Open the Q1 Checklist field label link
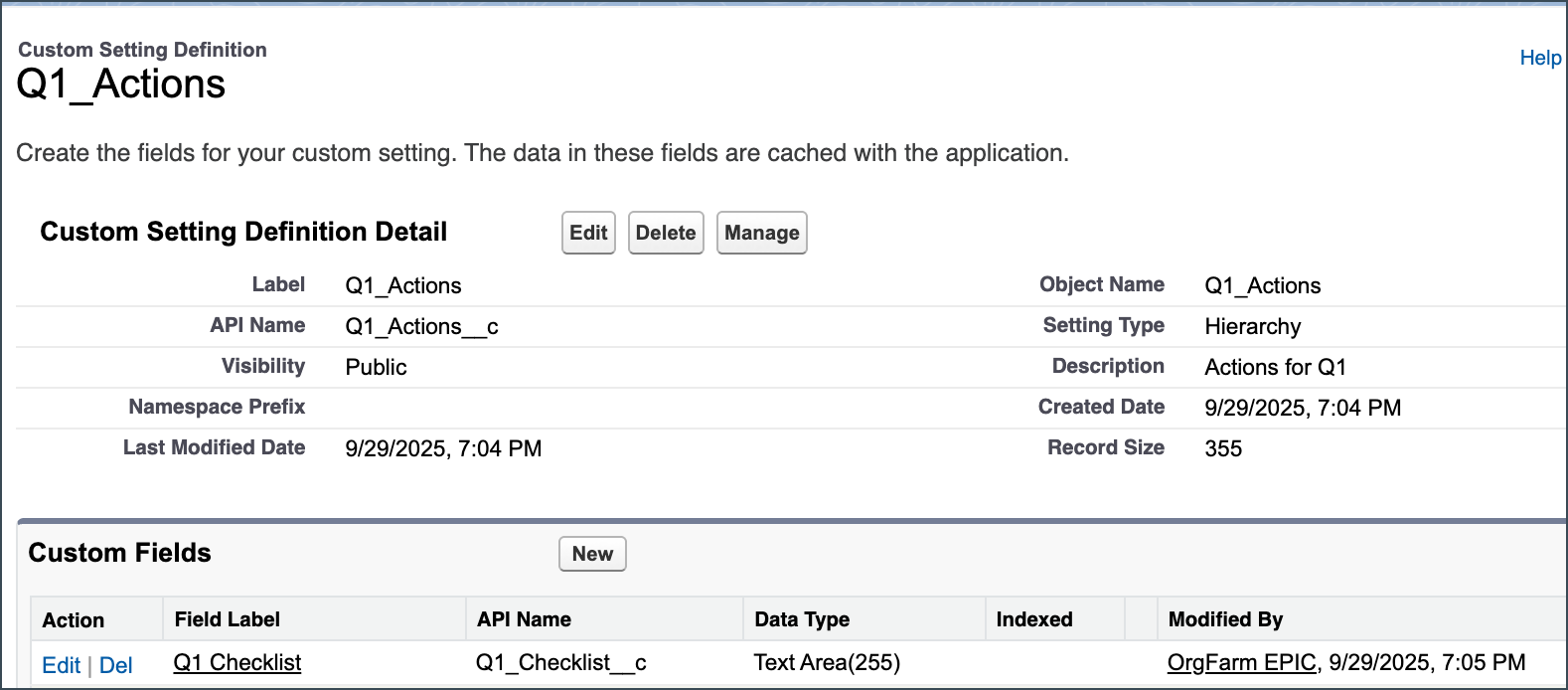Screen dimensions: 1568x690 (237, 663)
